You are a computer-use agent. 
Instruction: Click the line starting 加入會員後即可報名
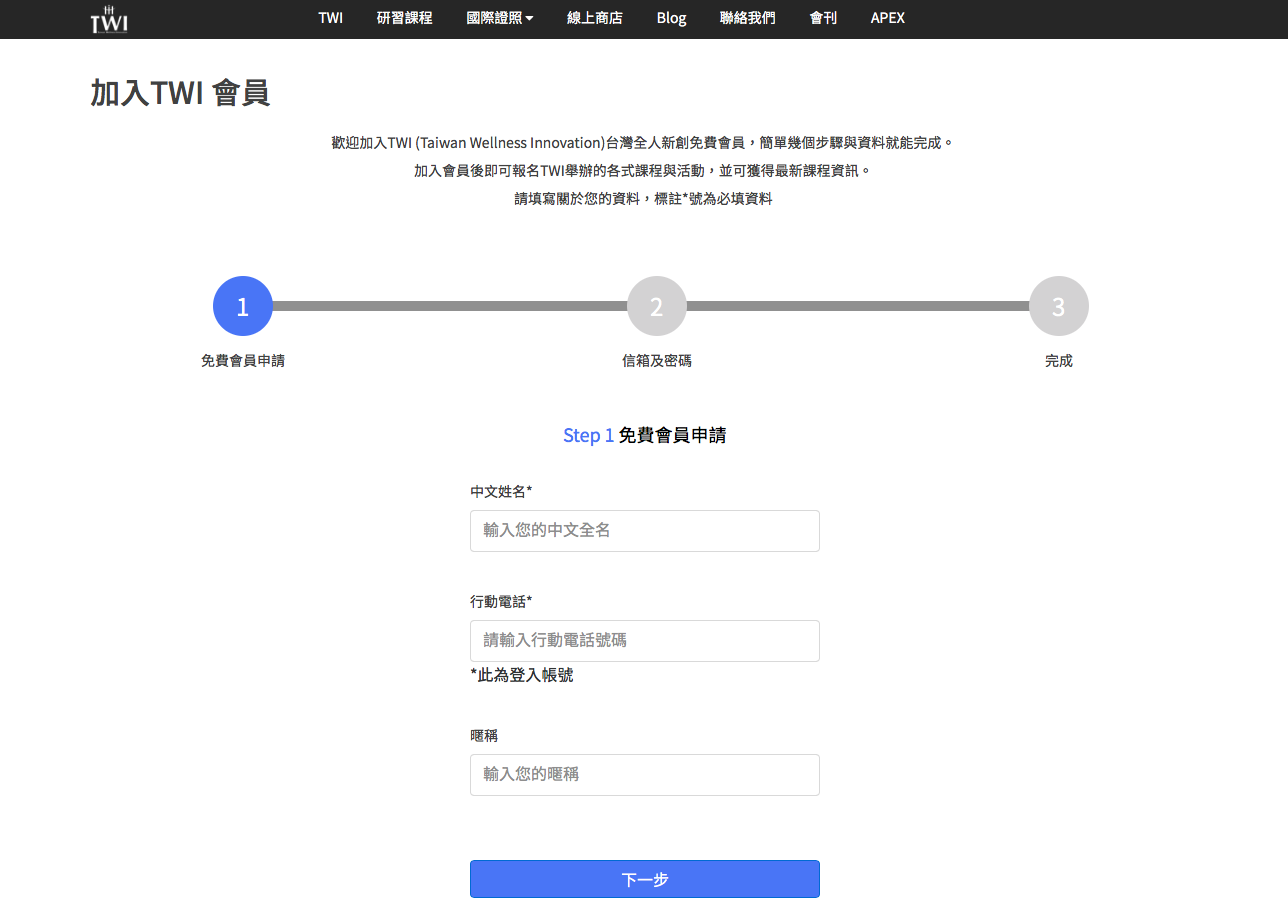tap(643, 171)
